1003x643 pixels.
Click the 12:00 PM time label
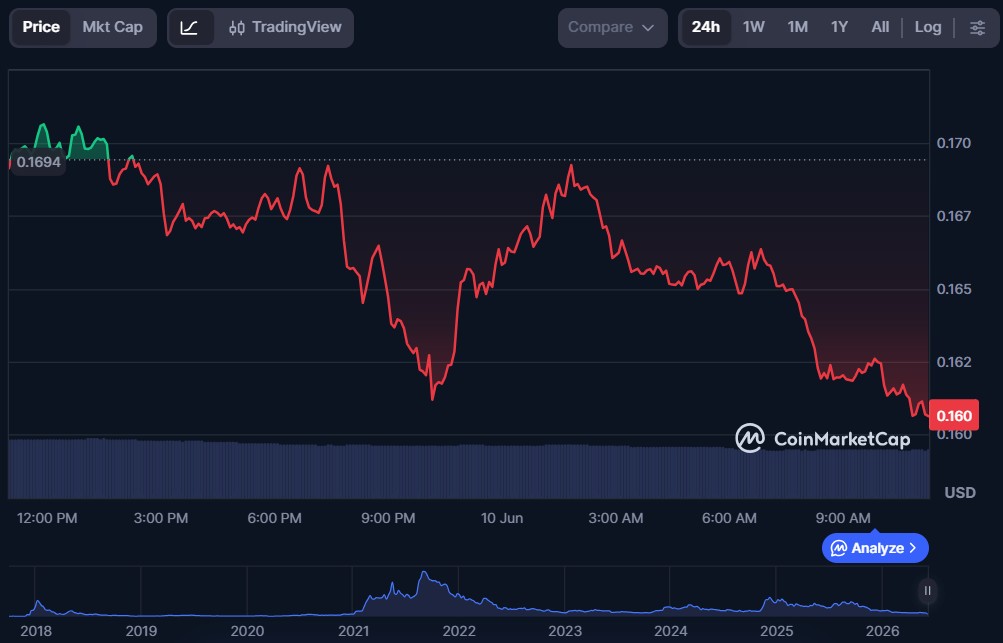[47, 518]
